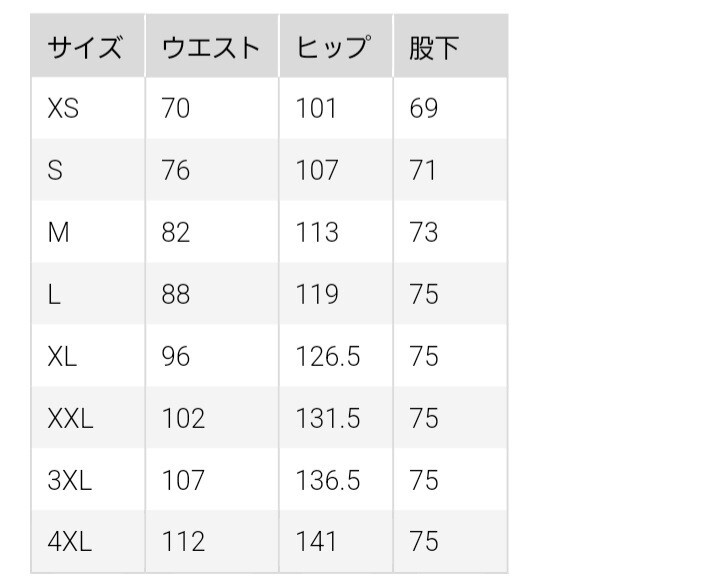
Task: Click hip value 101 in XS row
Action: coord(317,108)
